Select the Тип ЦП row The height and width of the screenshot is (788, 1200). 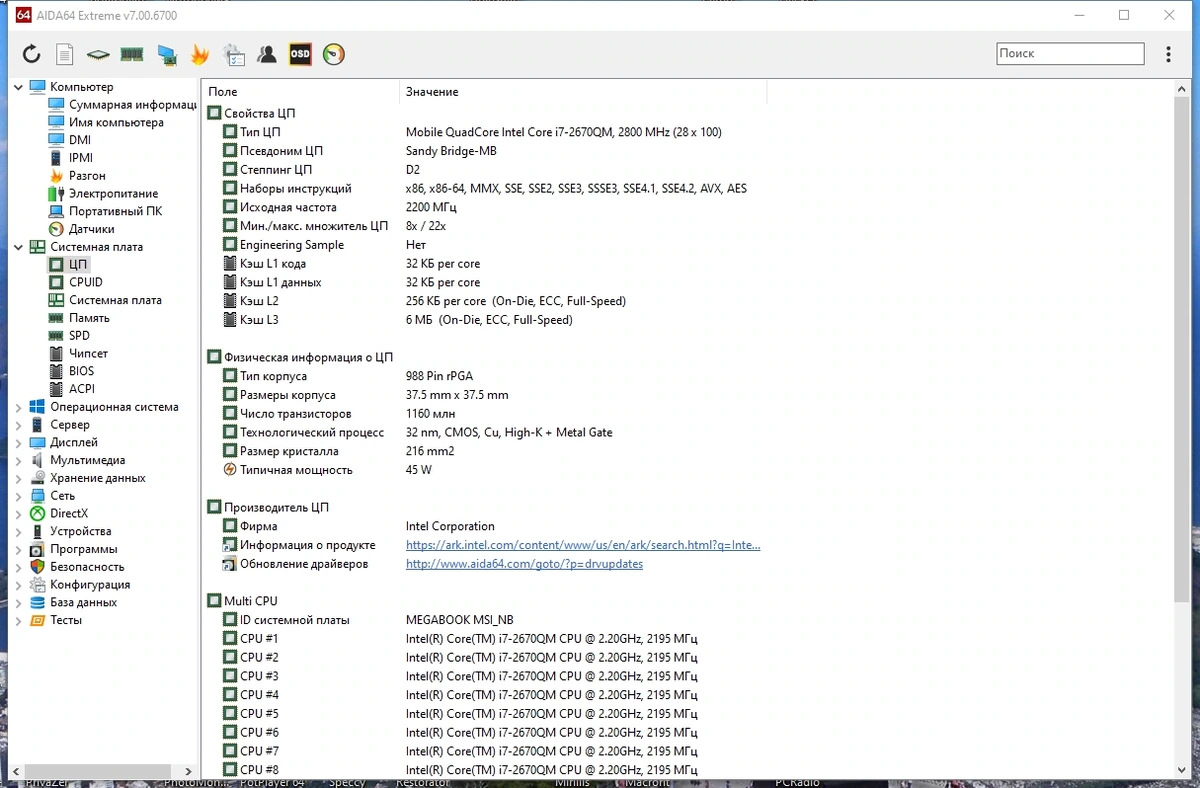tap(484, 132)
